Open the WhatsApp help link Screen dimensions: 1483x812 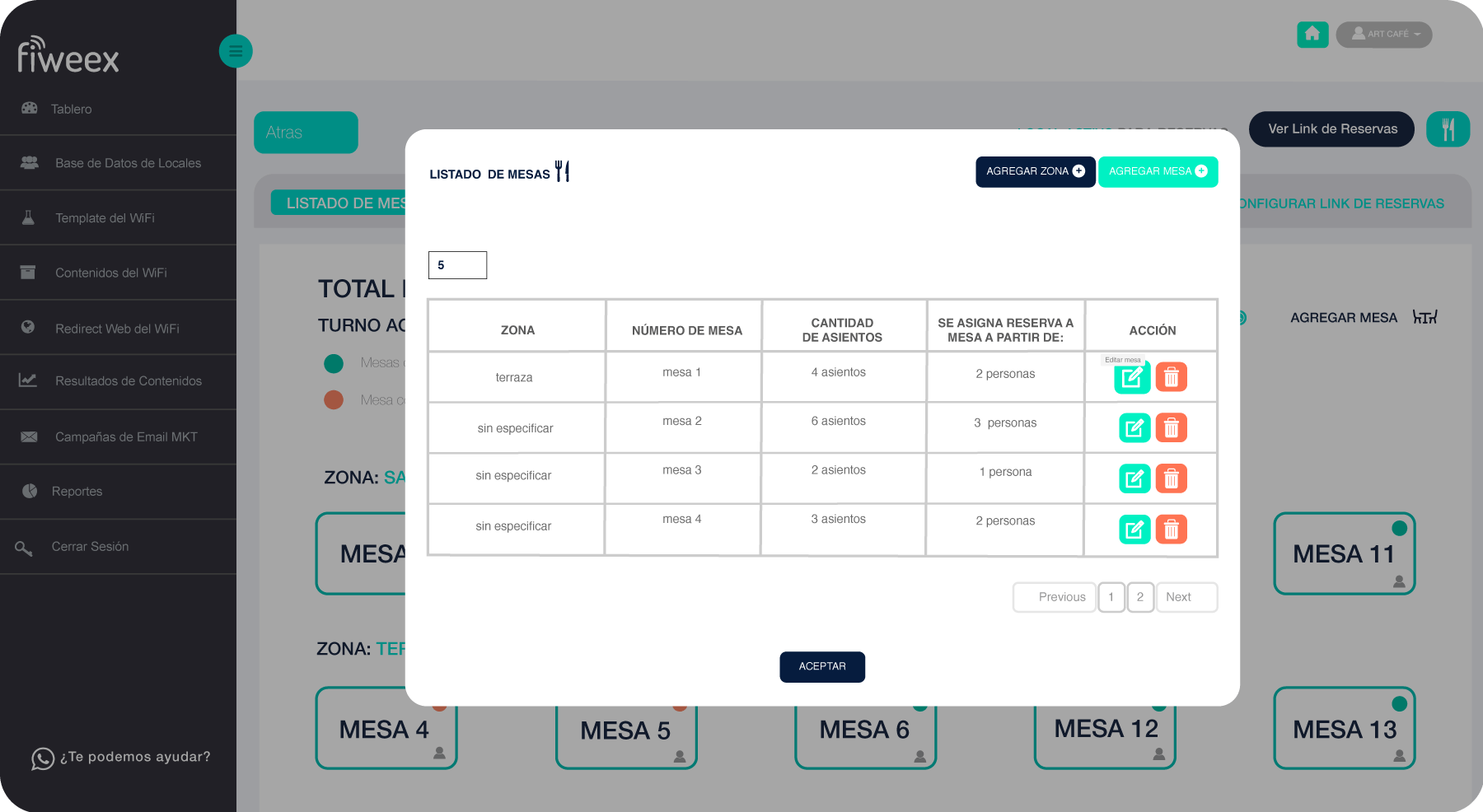click(121, 757)
